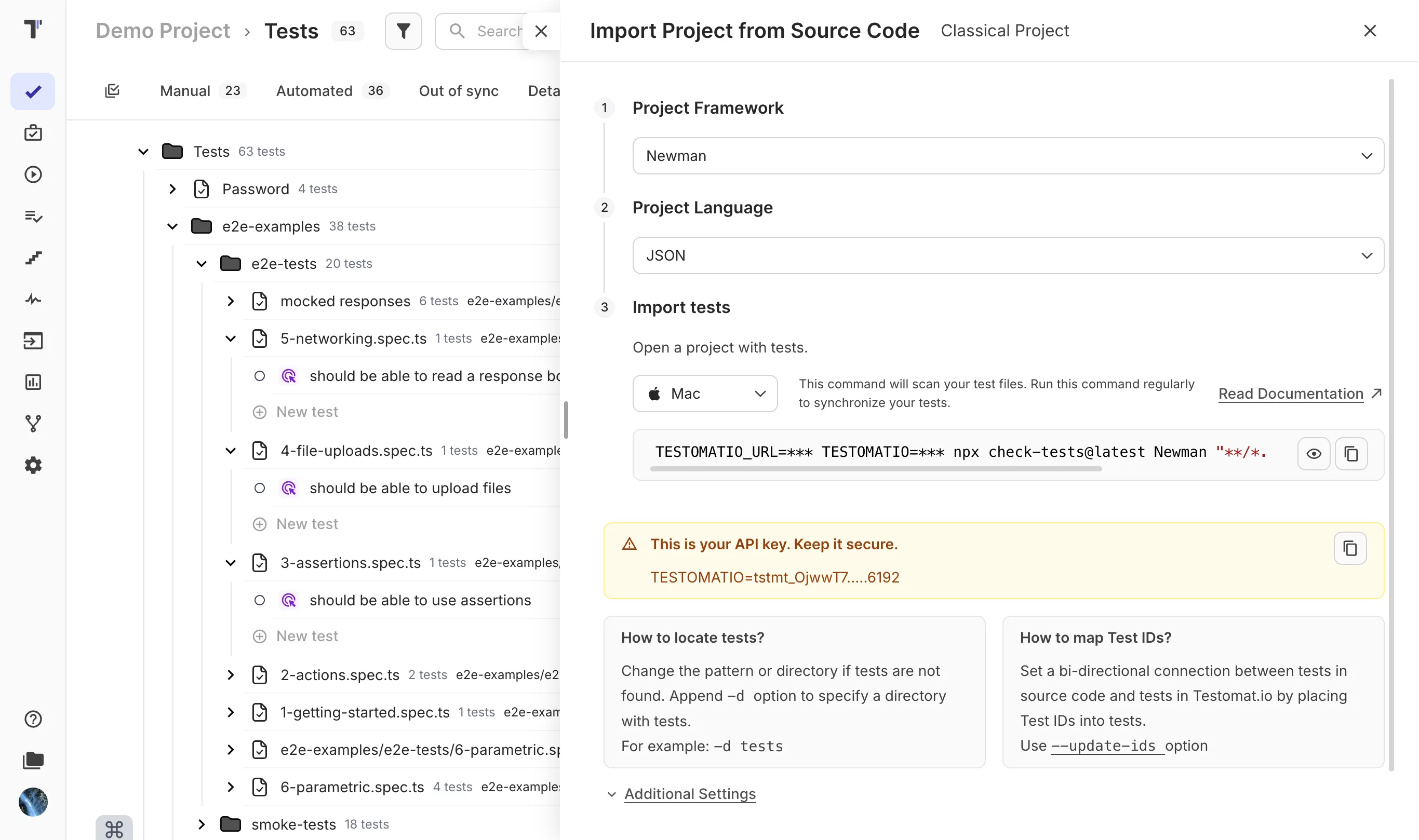Open the Pulse activity sidebar icon

[x=33, y=299]
